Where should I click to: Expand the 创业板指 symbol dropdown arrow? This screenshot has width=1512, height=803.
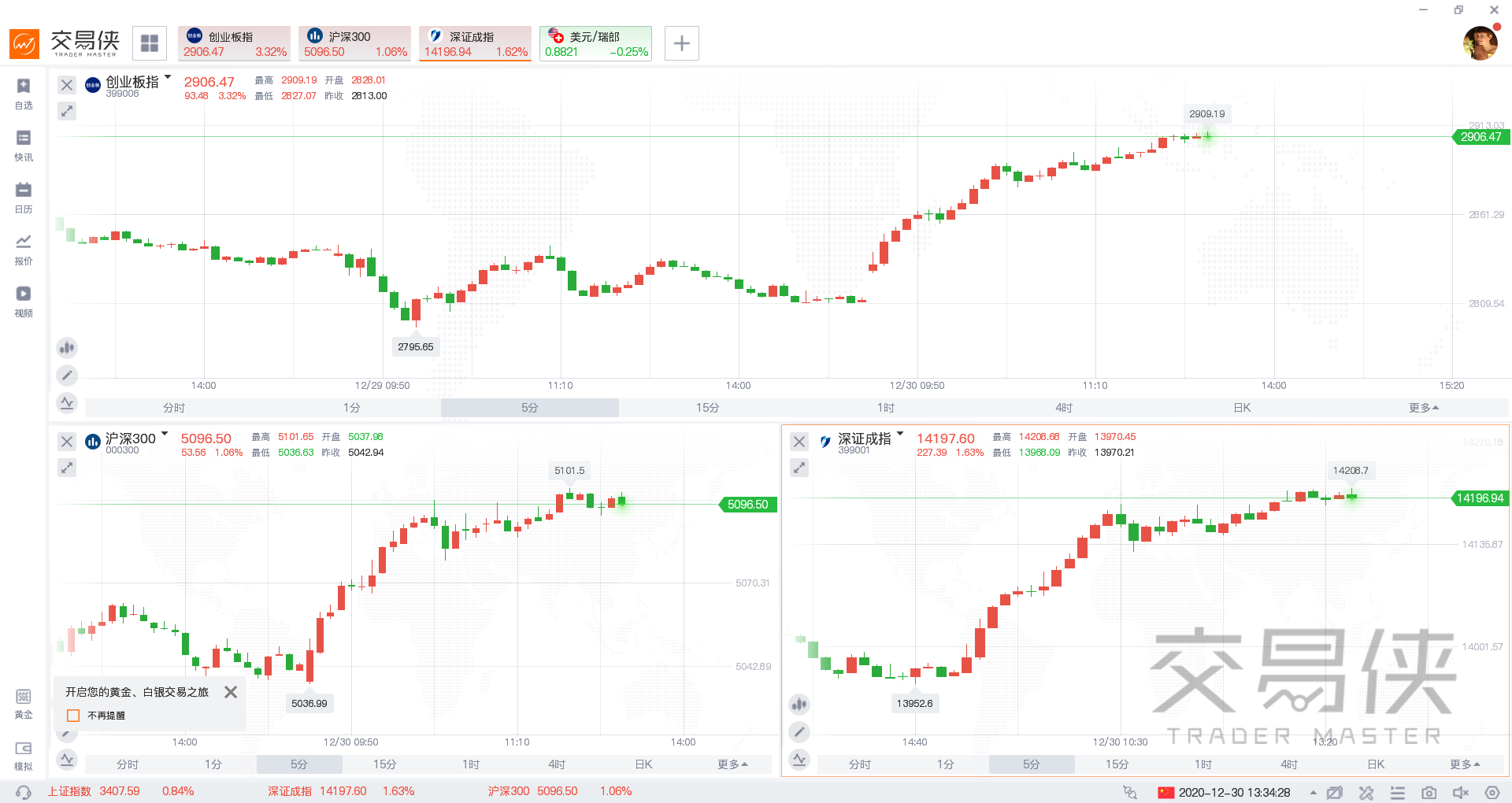(x=168, y=77)
